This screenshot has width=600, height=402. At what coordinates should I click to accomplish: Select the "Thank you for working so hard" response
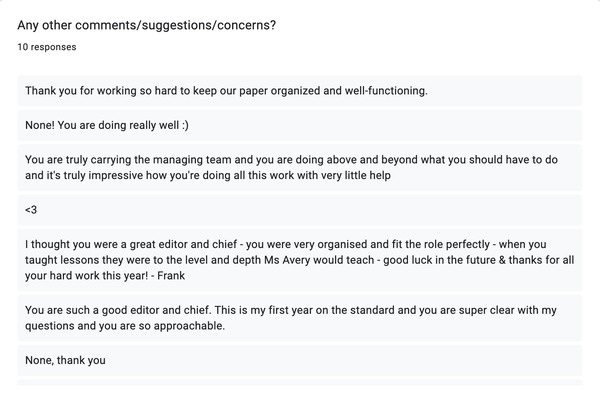[226, 91]
